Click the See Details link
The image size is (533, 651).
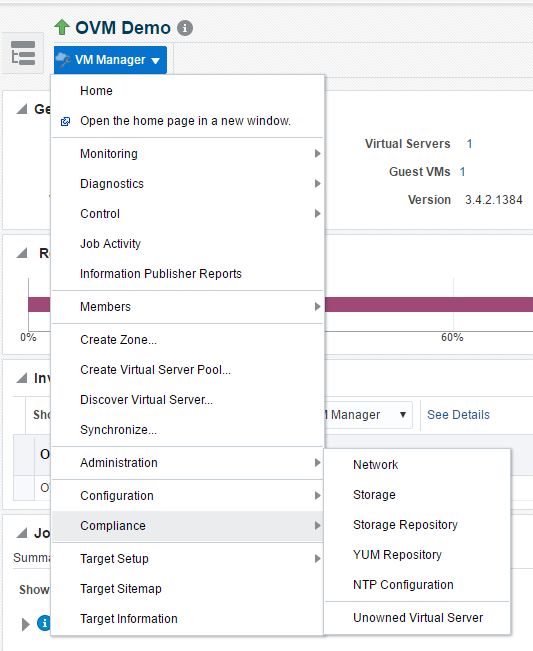pyautogui.click(x=458, y=415)
